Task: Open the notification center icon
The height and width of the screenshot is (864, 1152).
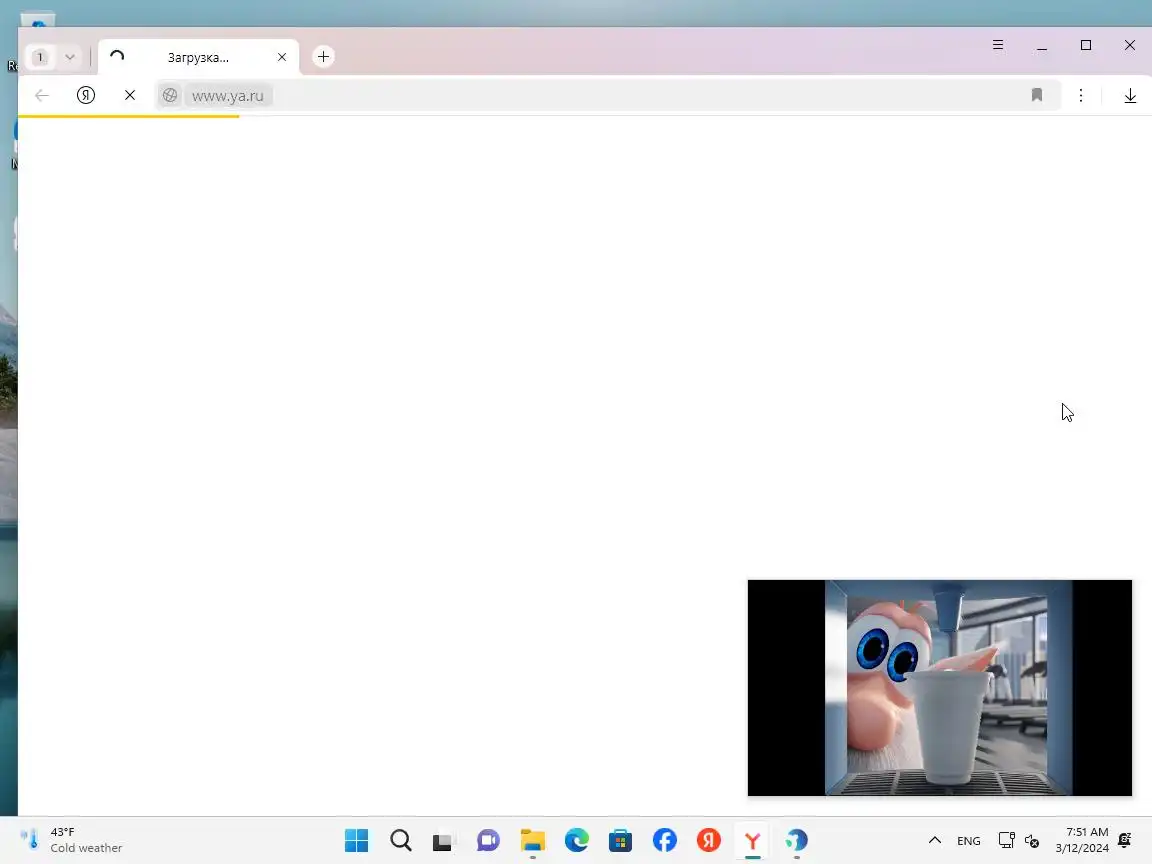Action: click(x=1124, y=840)
